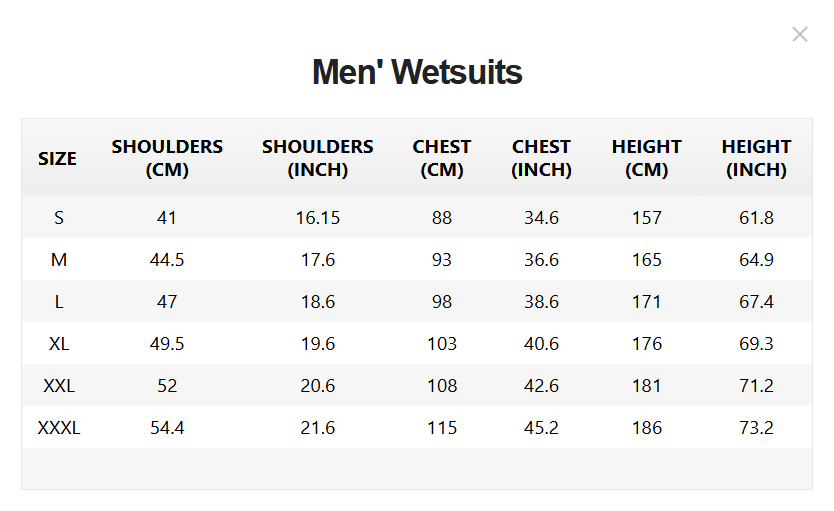The width and height of the screenshot is (834, 511).
Task: Select the L size row label
Action: pos(59,302)
